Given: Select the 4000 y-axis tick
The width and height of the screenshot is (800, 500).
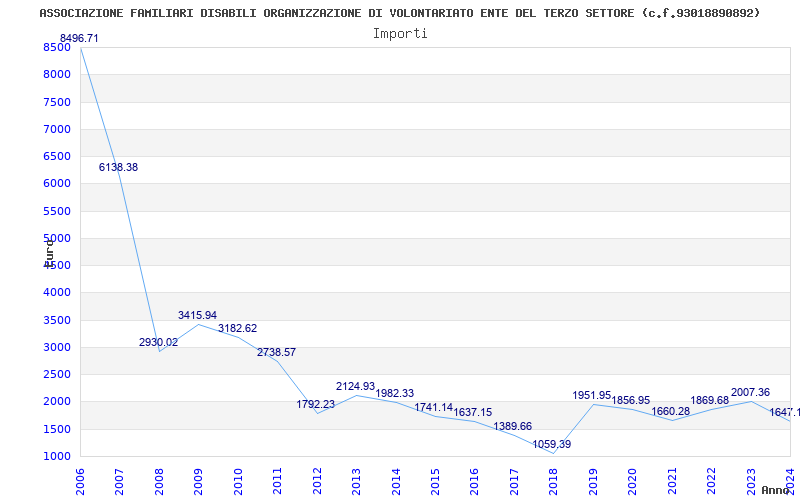Looking at the screenshot, I should pyautogui.click(x=57, y=293).
